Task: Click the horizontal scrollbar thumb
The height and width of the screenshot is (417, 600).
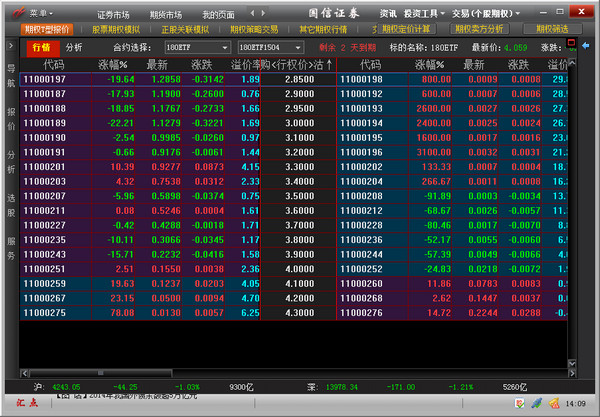Action: coord(101,373)
